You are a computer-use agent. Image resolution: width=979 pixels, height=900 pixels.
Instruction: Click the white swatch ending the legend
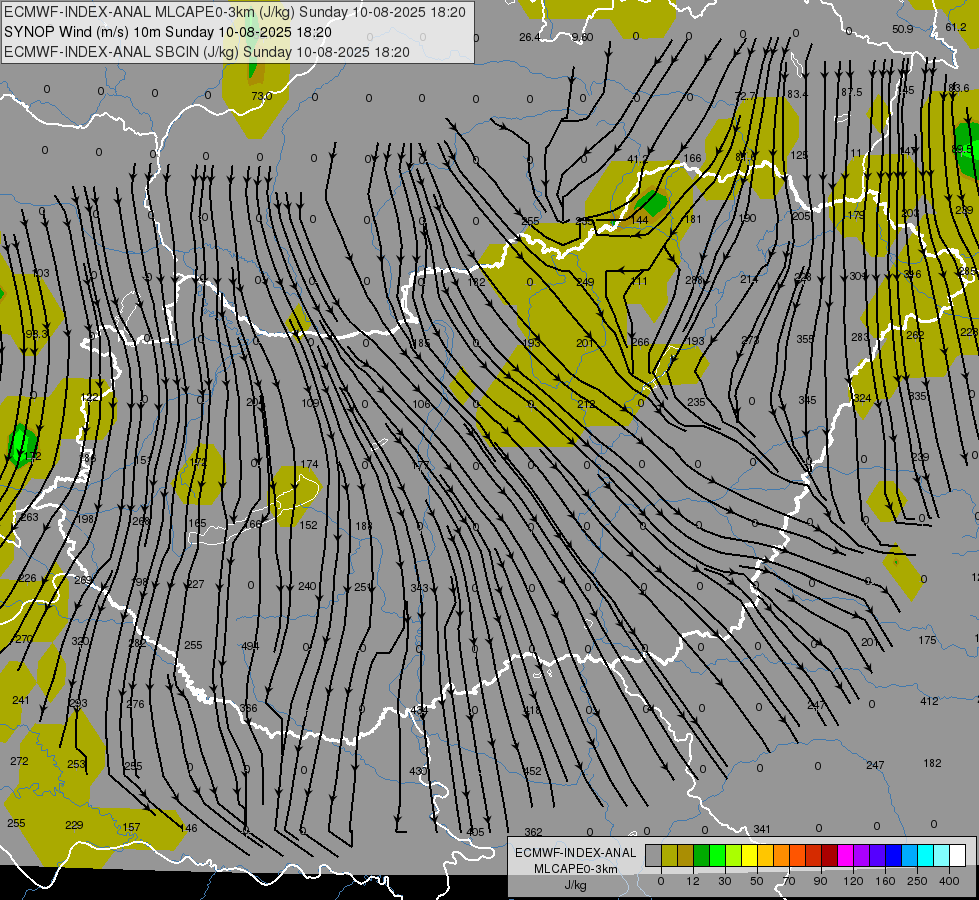958,856
